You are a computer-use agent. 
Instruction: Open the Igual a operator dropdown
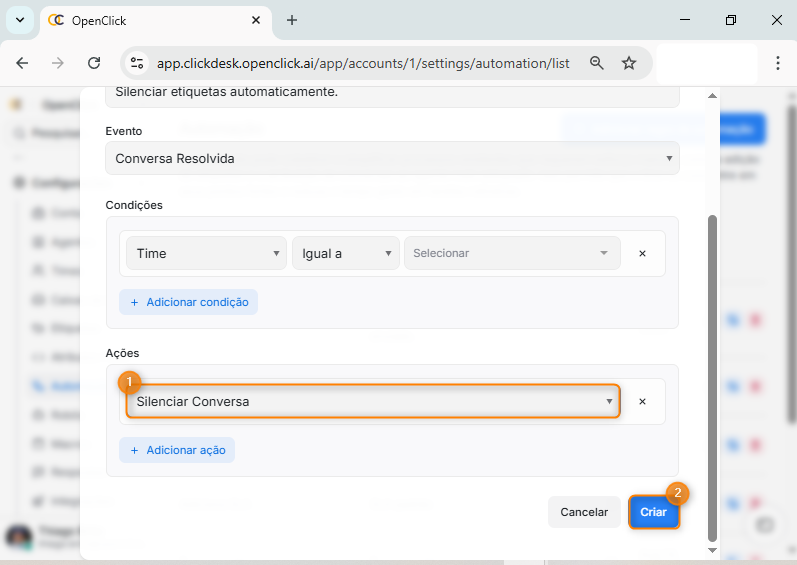click(345, 254)
